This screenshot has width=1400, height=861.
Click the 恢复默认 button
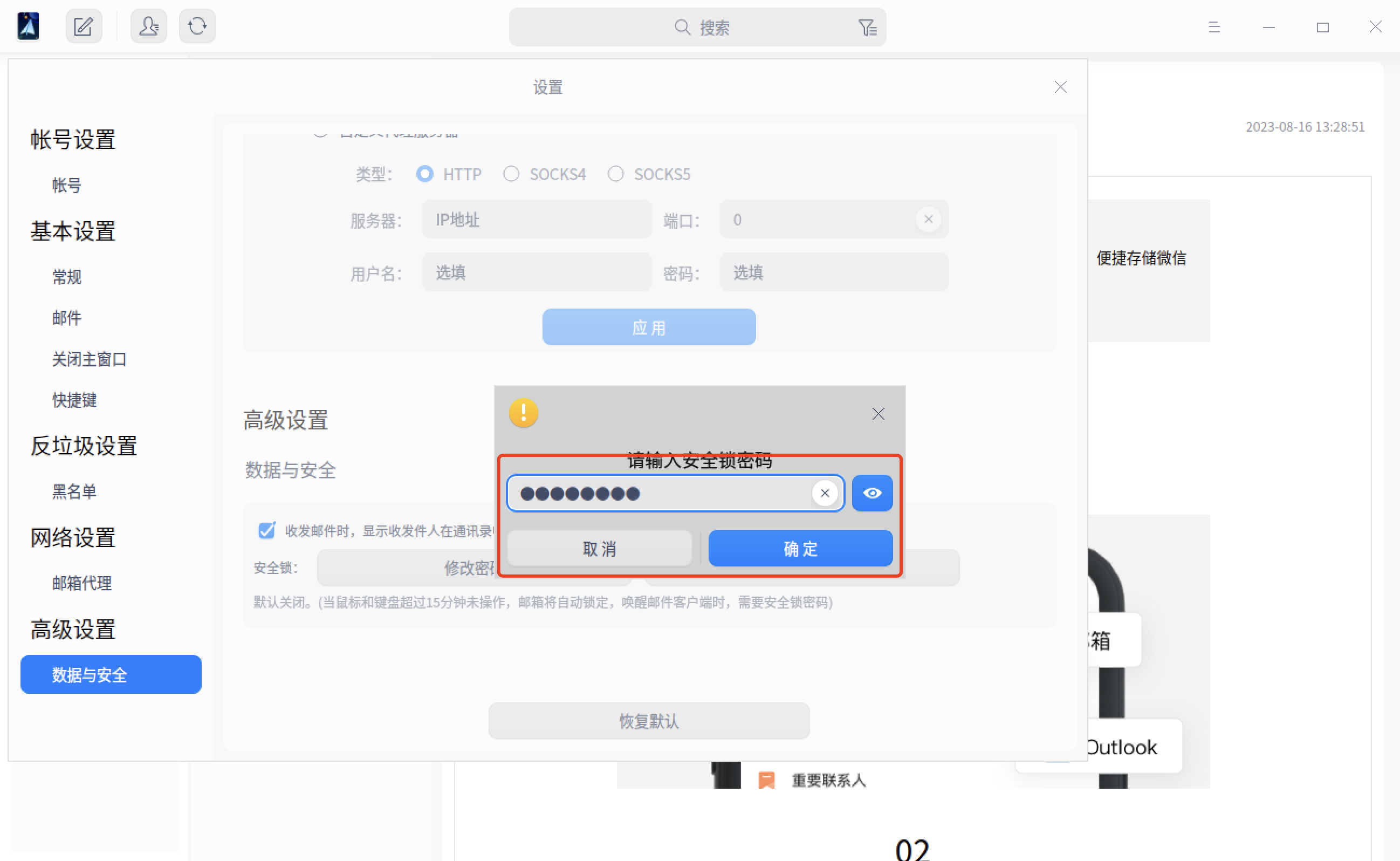click(649, 721)
